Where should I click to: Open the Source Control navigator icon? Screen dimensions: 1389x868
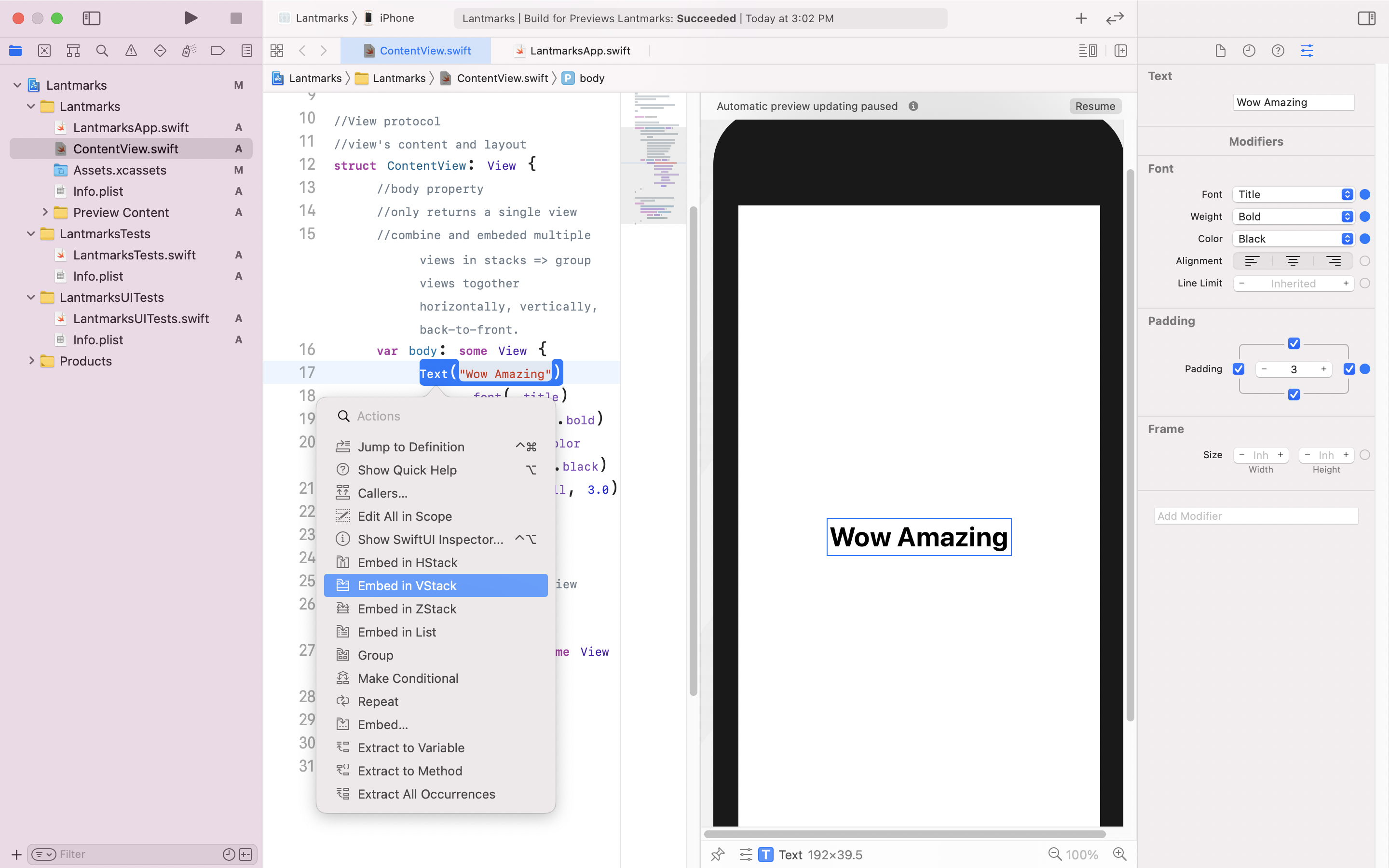(x=44, y=51)
